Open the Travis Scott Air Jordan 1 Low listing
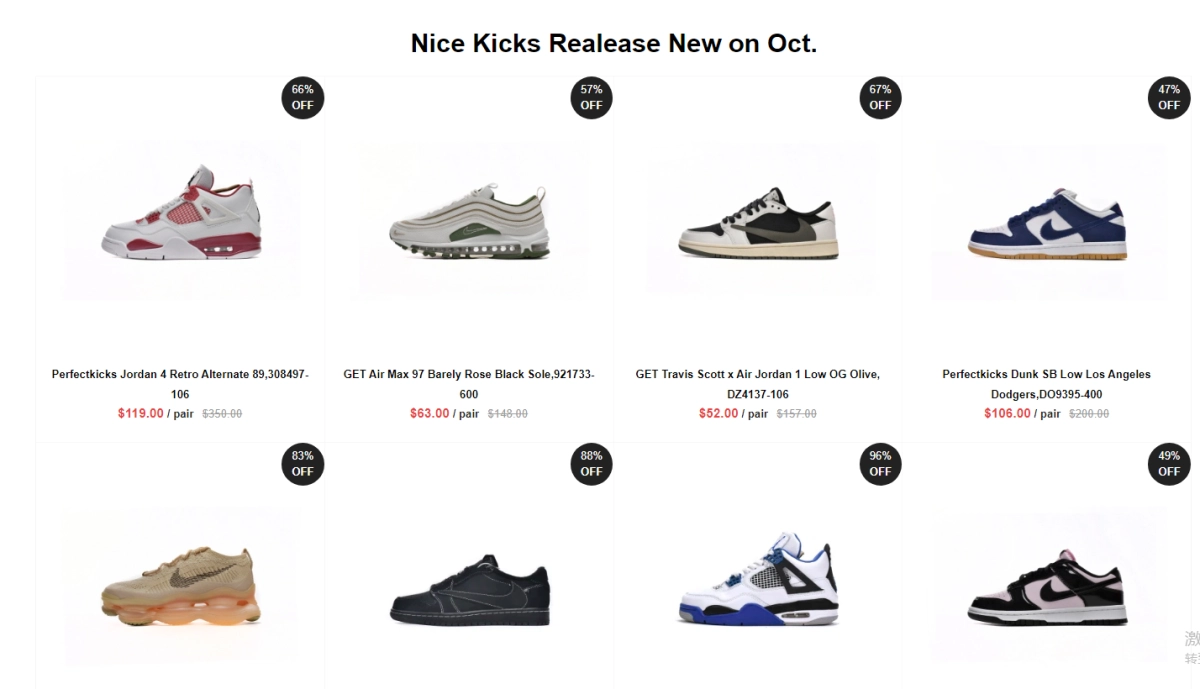Screen dimensions: 1200x689 (757, 383)
